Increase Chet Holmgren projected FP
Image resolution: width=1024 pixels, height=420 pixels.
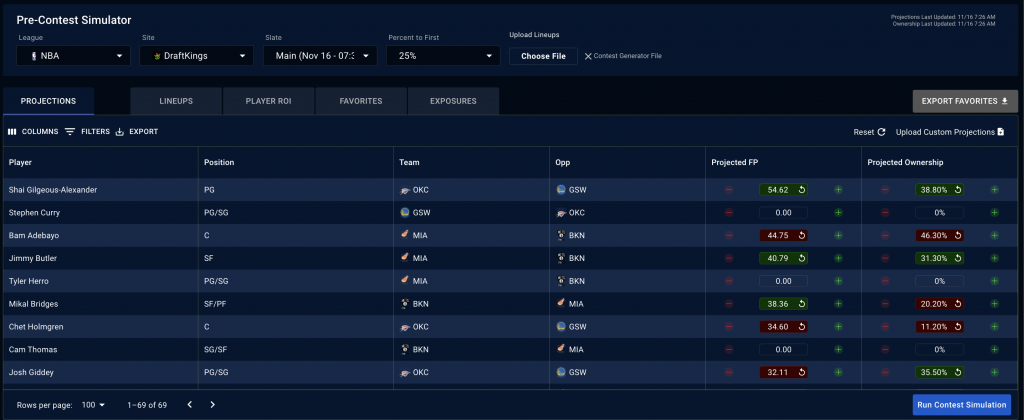tap(839, 327)
